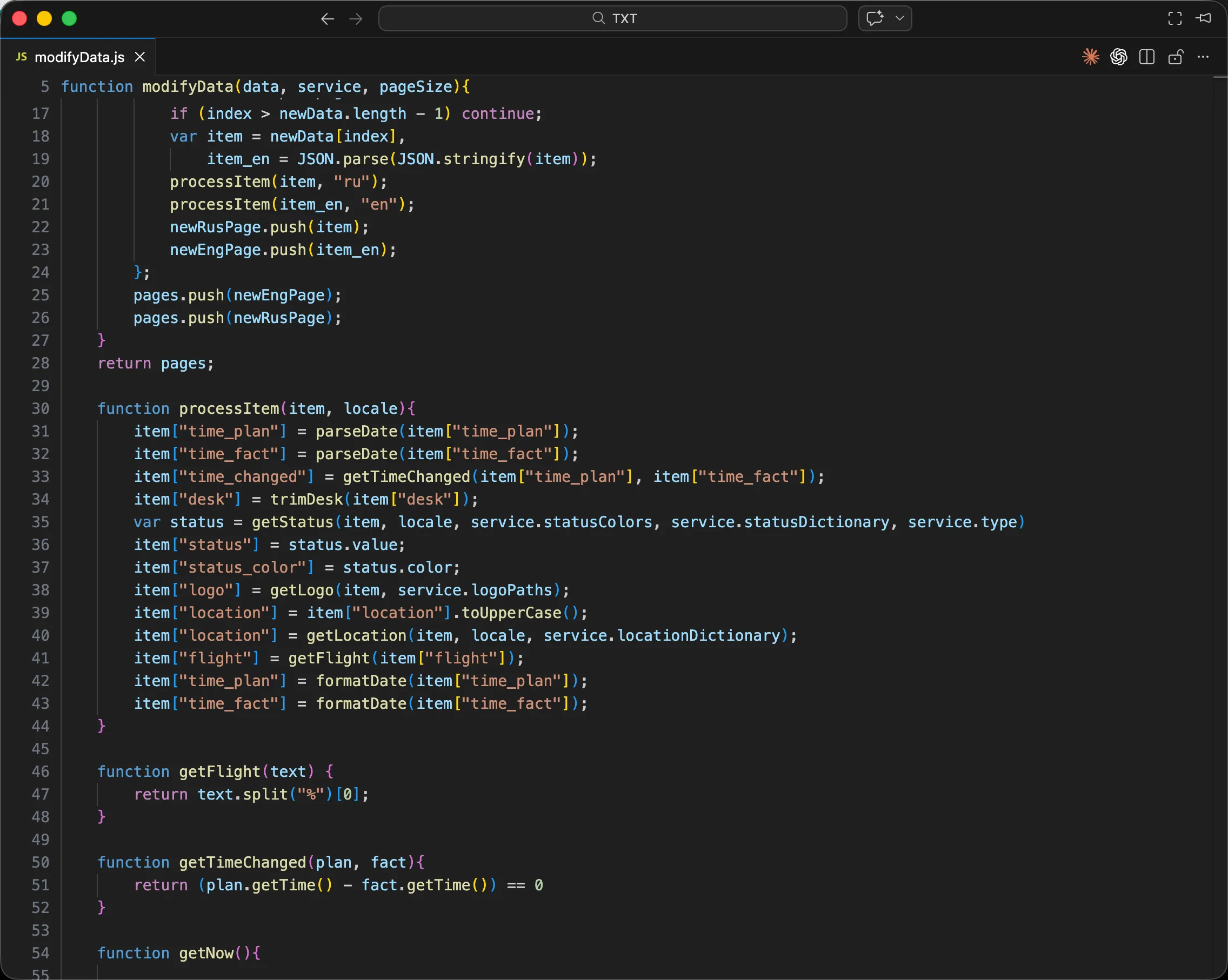The height and width of the screenshot is (980, 1228).
Task: Split the editor with the split icon
Action: tap(1146, 57)
